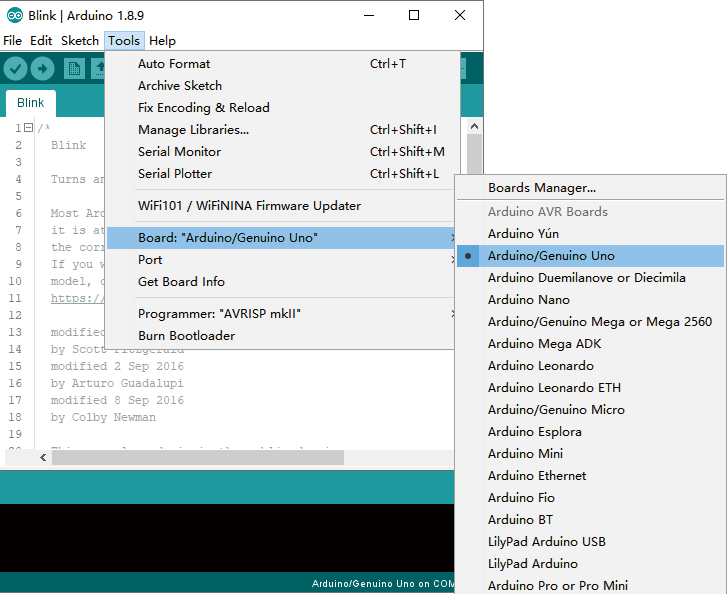The height and width of the screenshot is (594, 727).
Task: Pick Arduino Fio from the board list
Action: pyautogui.click(x=590, y=498)
